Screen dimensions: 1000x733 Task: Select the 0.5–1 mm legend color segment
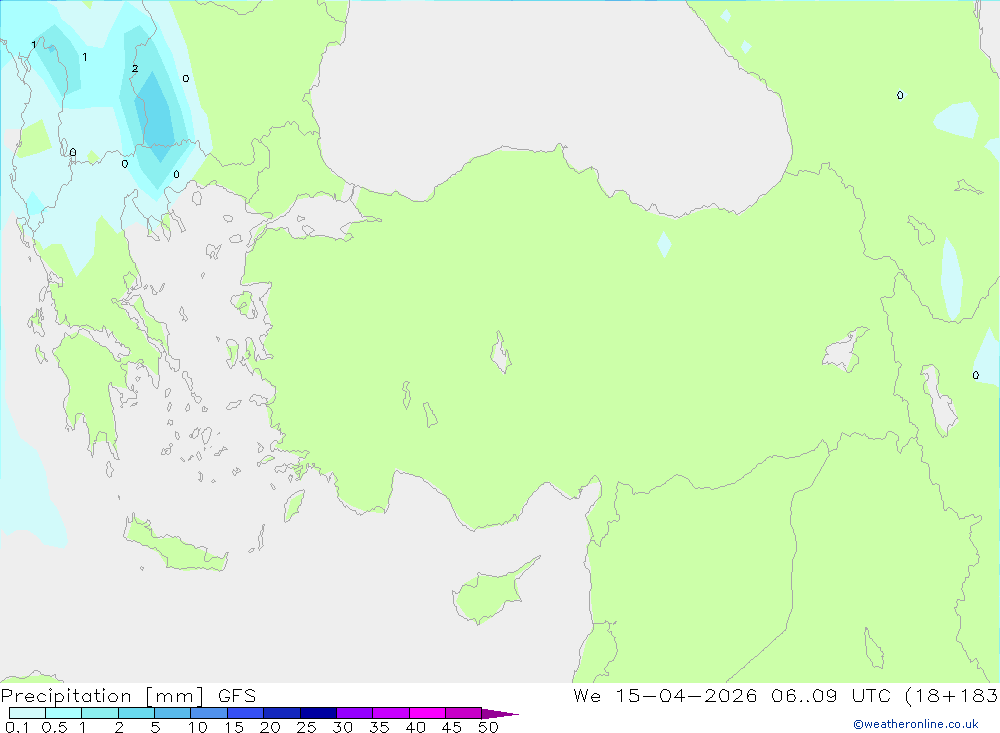point(64,713)
